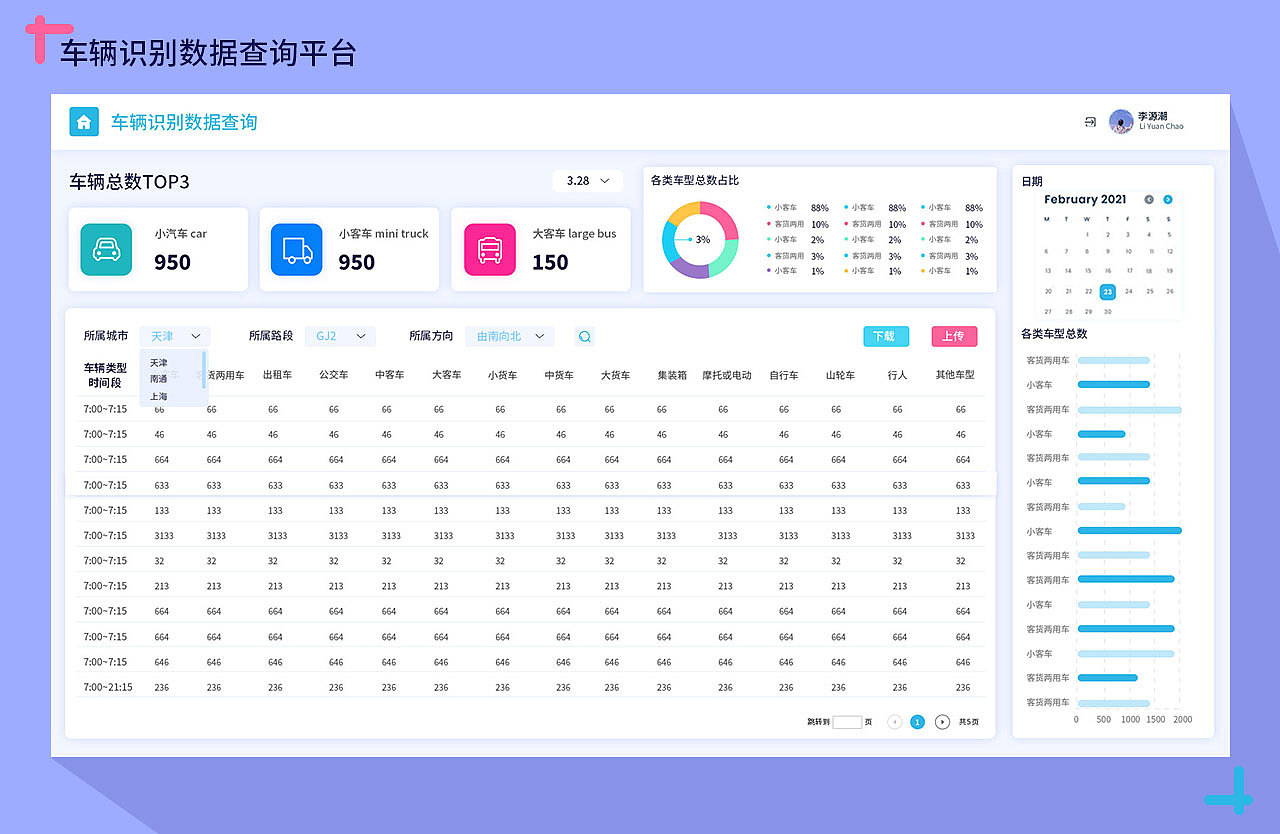Image resolution: width=1280 pixels, height=834 pixels.
Task: Open the 3.28 date dropdown
Action: click(x=587, y=180)
